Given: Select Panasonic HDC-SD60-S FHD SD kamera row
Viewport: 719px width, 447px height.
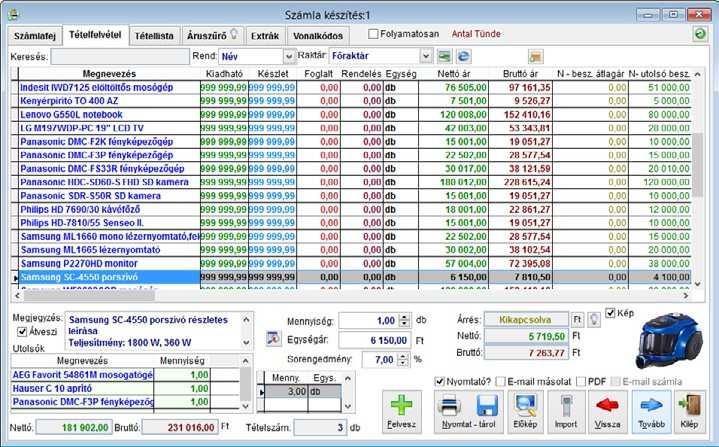Looking at the screenshot, I should 351,182.
